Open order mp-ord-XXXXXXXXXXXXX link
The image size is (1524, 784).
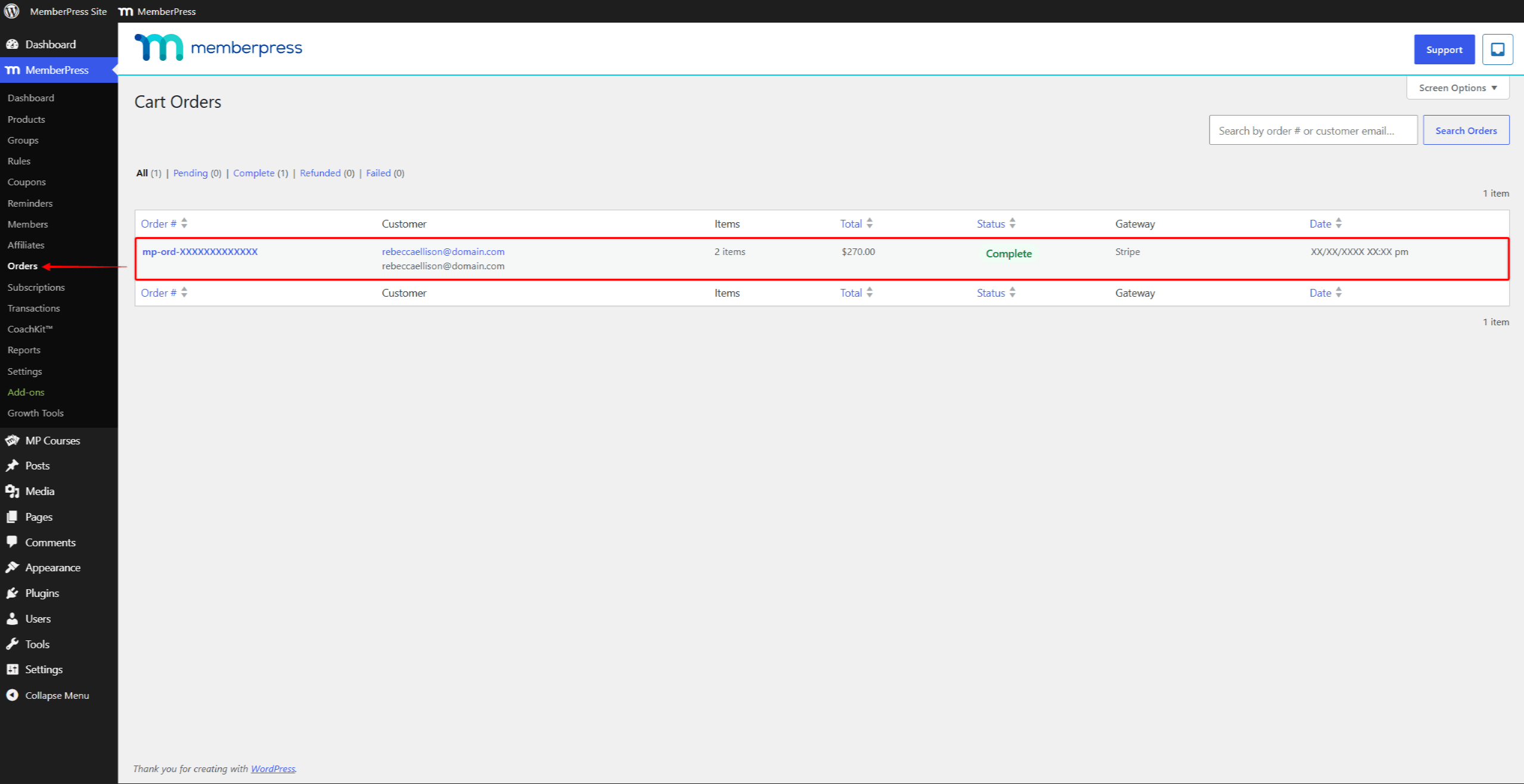pos(200,251)
